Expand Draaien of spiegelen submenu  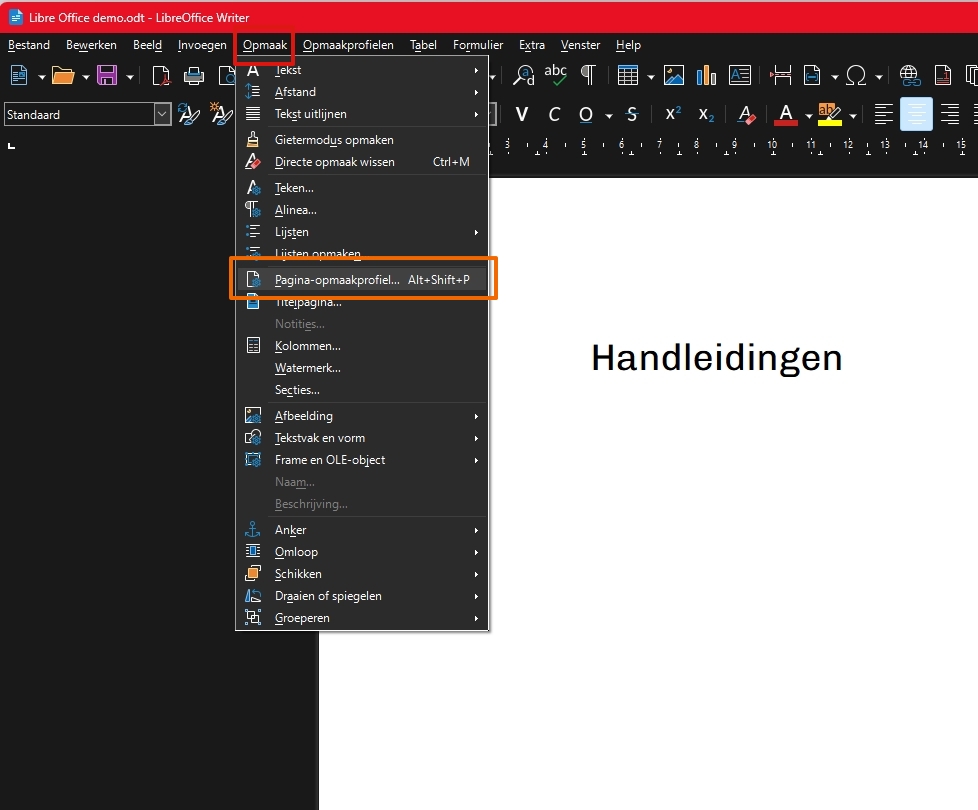362,596
